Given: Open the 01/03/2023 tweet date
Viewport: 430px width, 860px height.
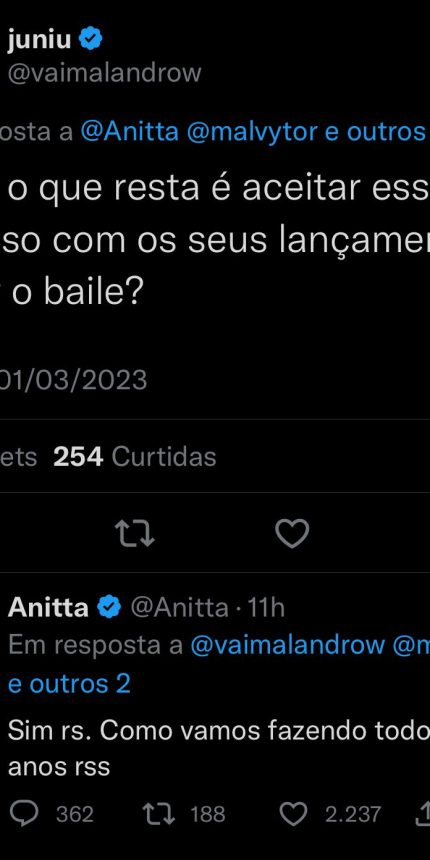Looking at the screenshot, I should tap(73, 380).
